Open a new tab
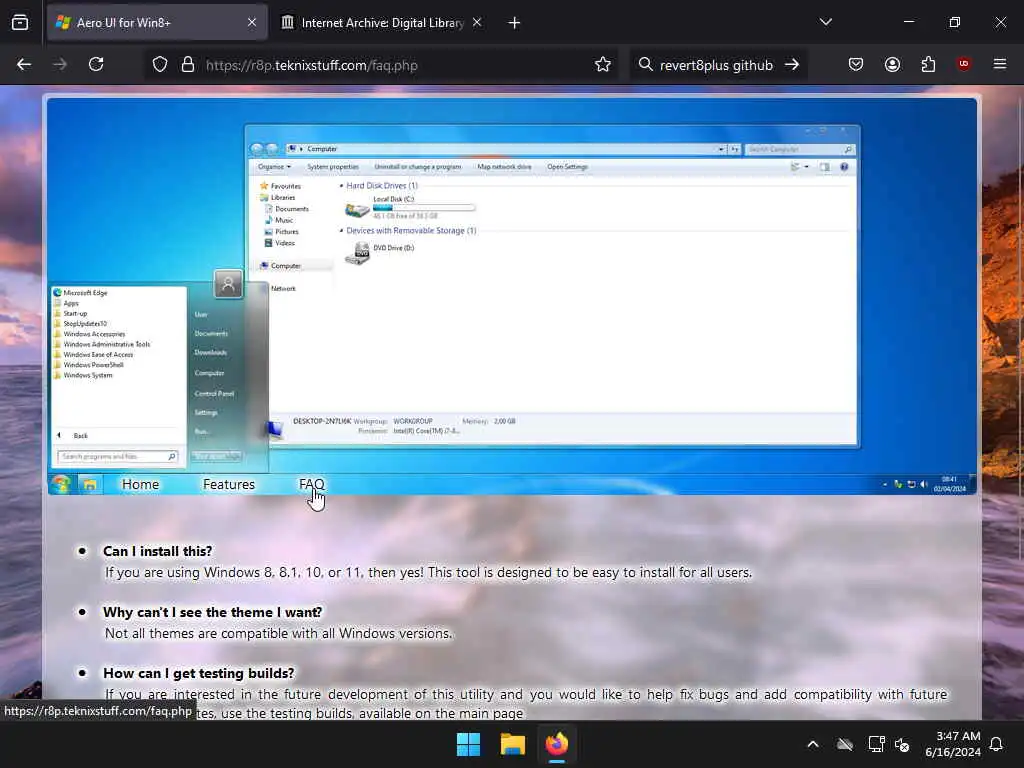 [515, 23]
